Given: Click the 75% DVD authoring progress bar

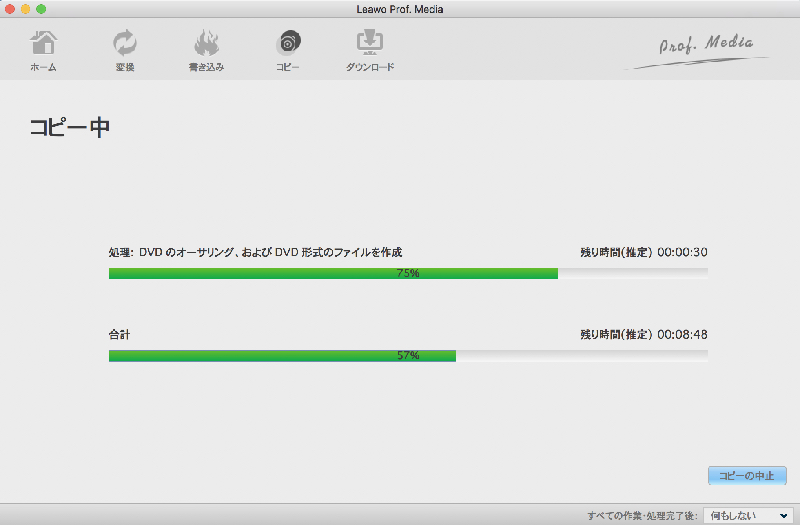Looking at the screenshot, I should point(408,273).
